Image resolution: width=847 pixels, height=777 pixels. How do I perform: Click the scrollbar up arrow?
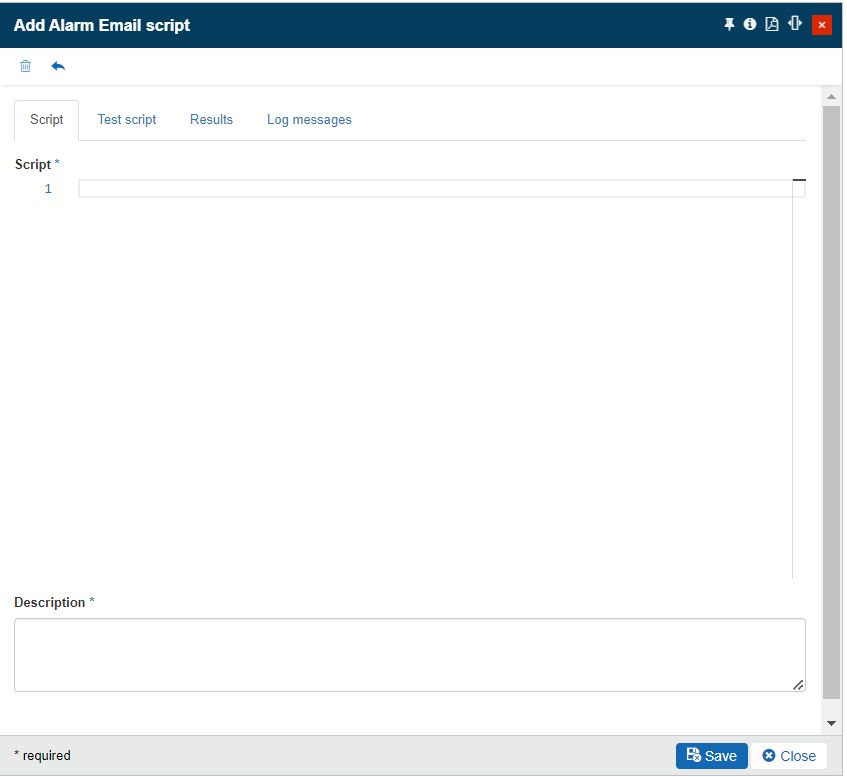[x=831, y=97]
